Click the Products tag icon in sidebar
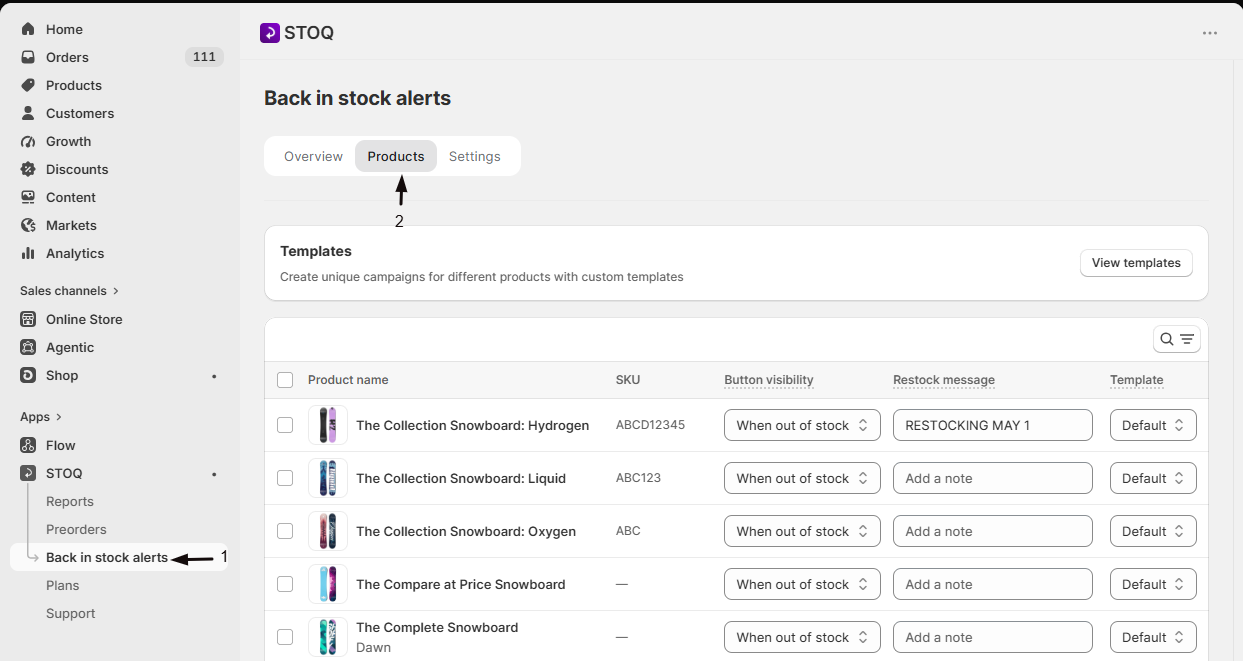Viewport: 1243px width, 661px height. [28, 85]
